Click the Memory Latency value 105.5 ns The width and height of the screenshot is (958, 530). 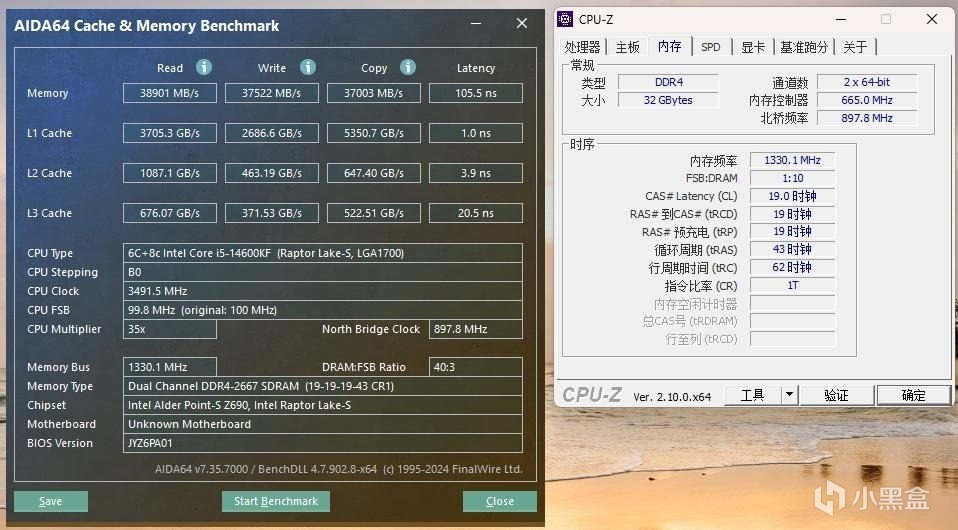(x=476, y=93)
